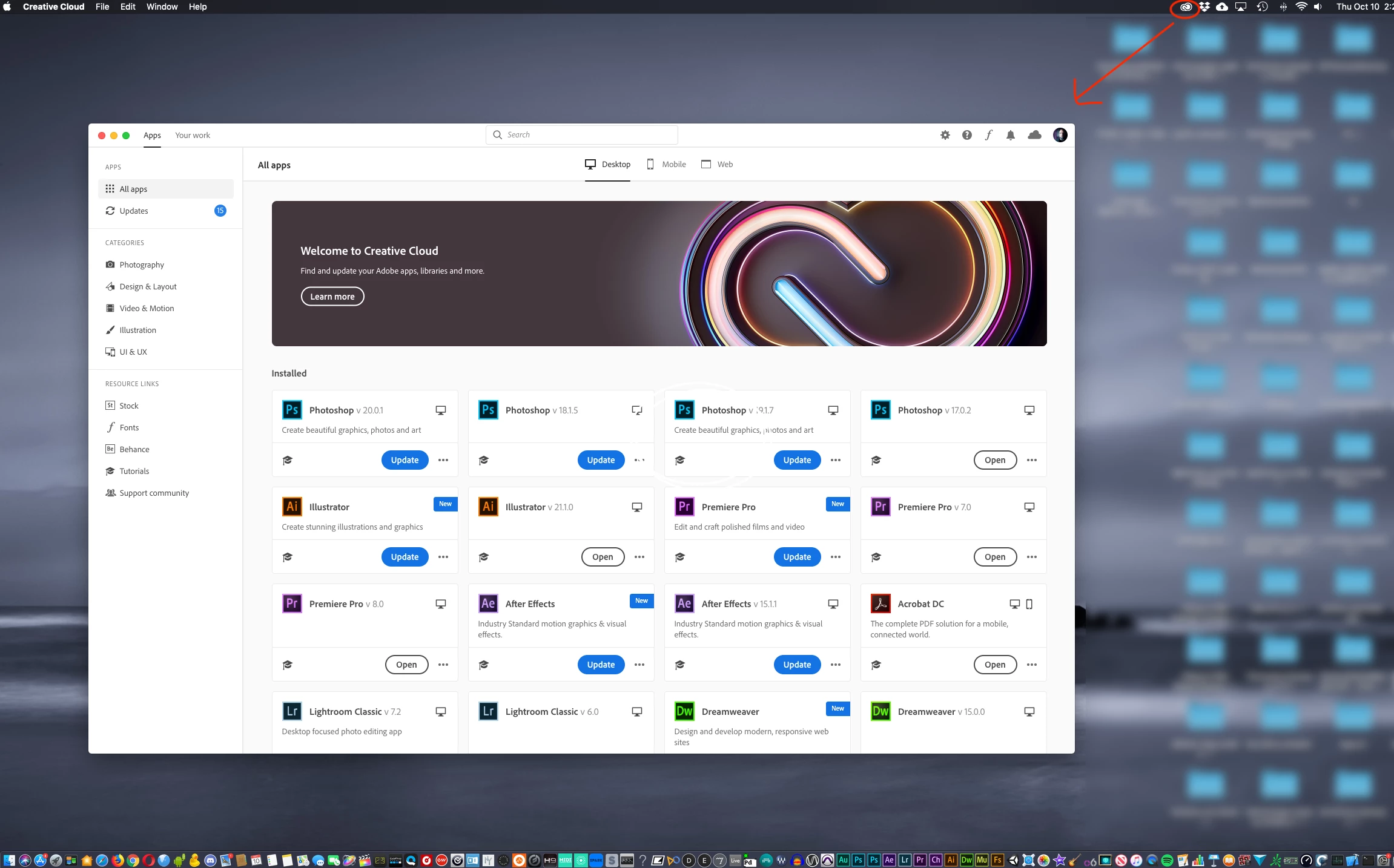Open the preferences gear icon
This screenshot has height=868, width=1394.
click(945, 135)
